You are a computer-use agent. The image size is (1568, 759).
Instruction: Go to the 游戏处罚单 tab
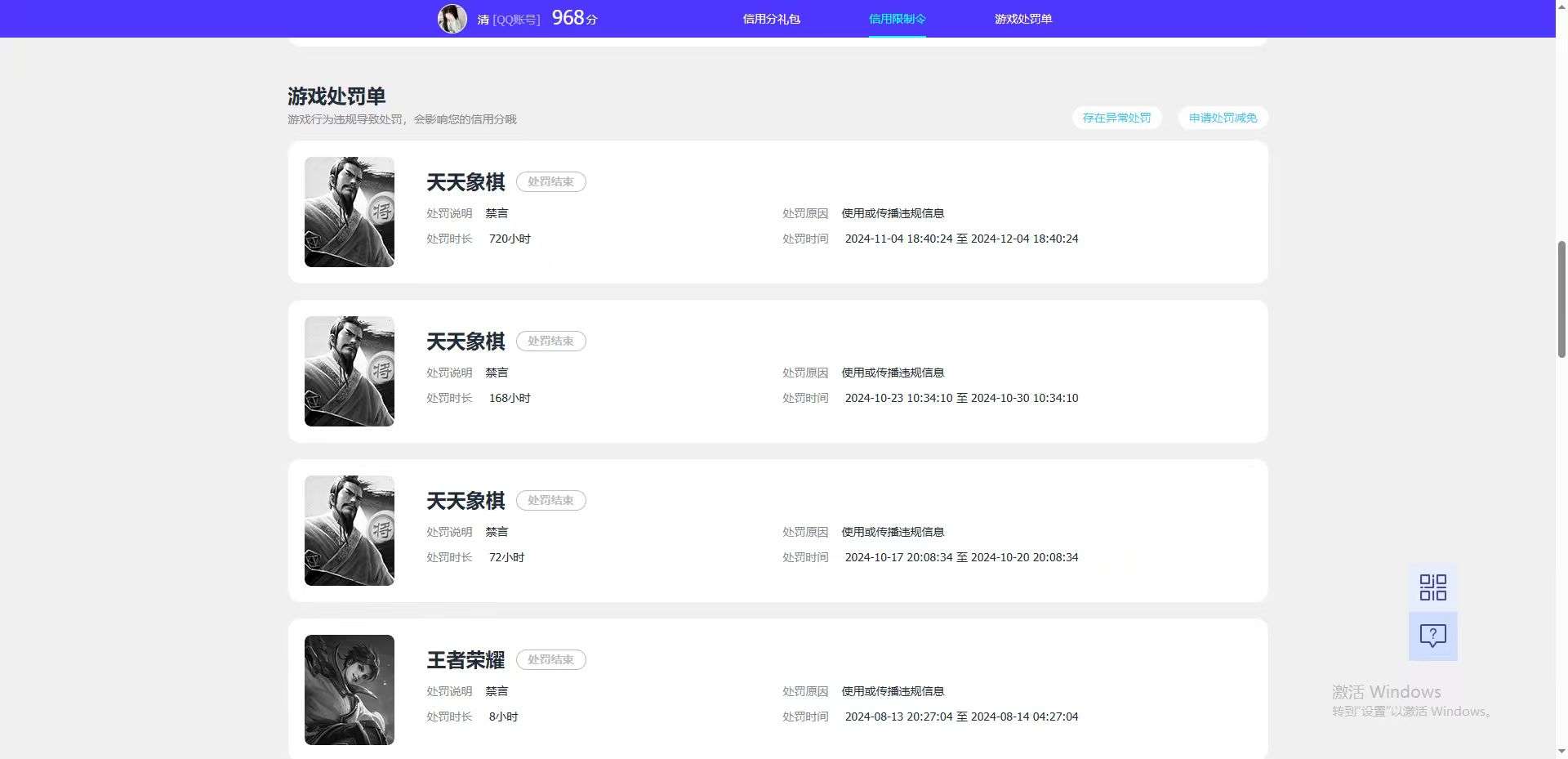(x=1022, y=19)
